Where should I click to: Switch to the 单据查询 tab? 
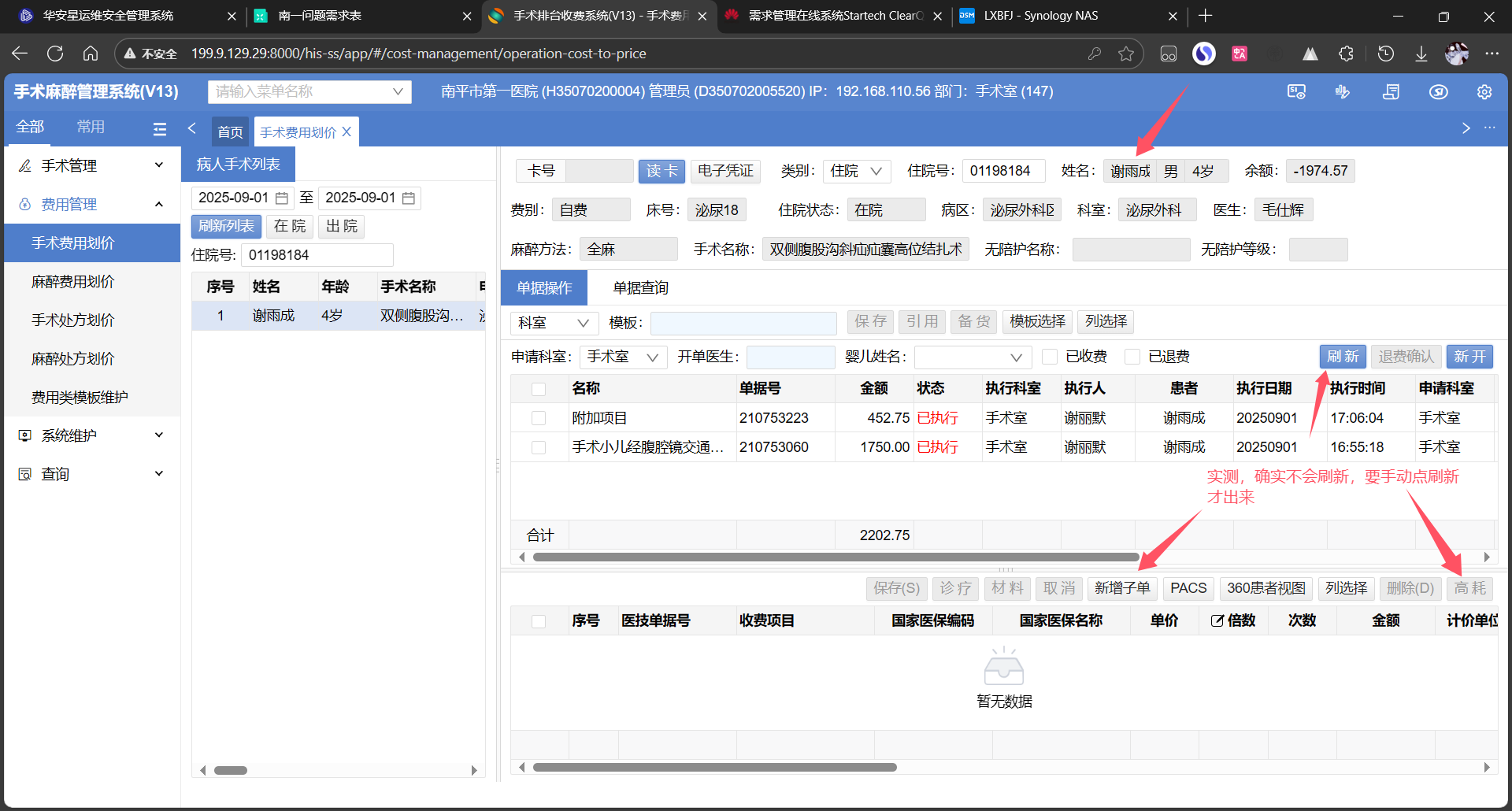coord(640,288)
